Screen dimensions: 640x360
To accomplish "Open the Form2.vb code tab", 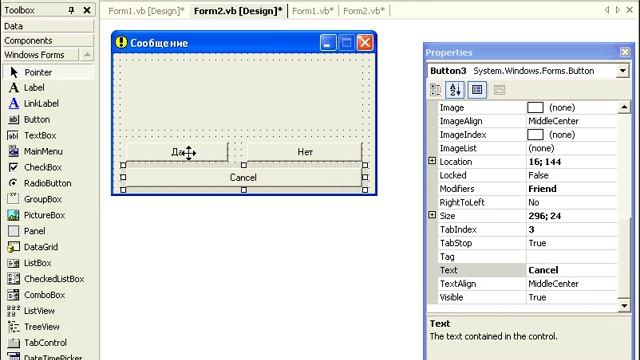I will click(364, 11).
